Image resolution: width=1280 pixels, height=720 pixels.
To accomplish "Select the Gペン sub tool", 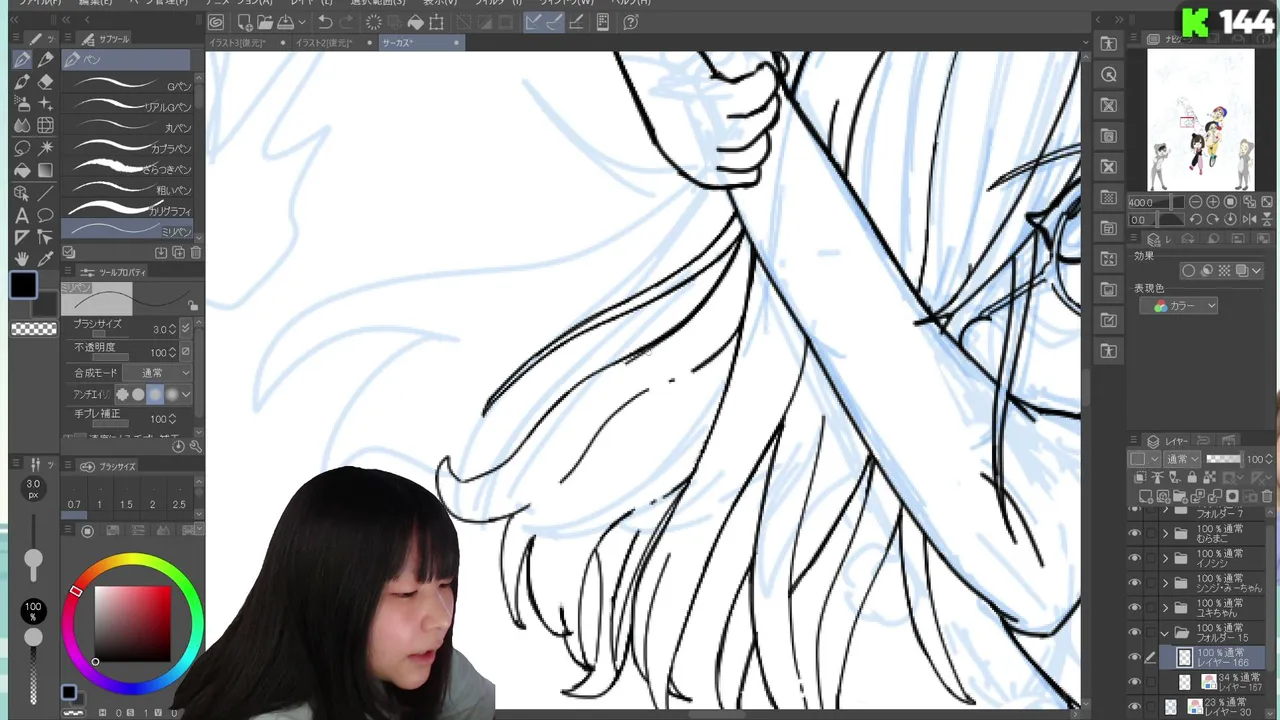I will [127, 86].
